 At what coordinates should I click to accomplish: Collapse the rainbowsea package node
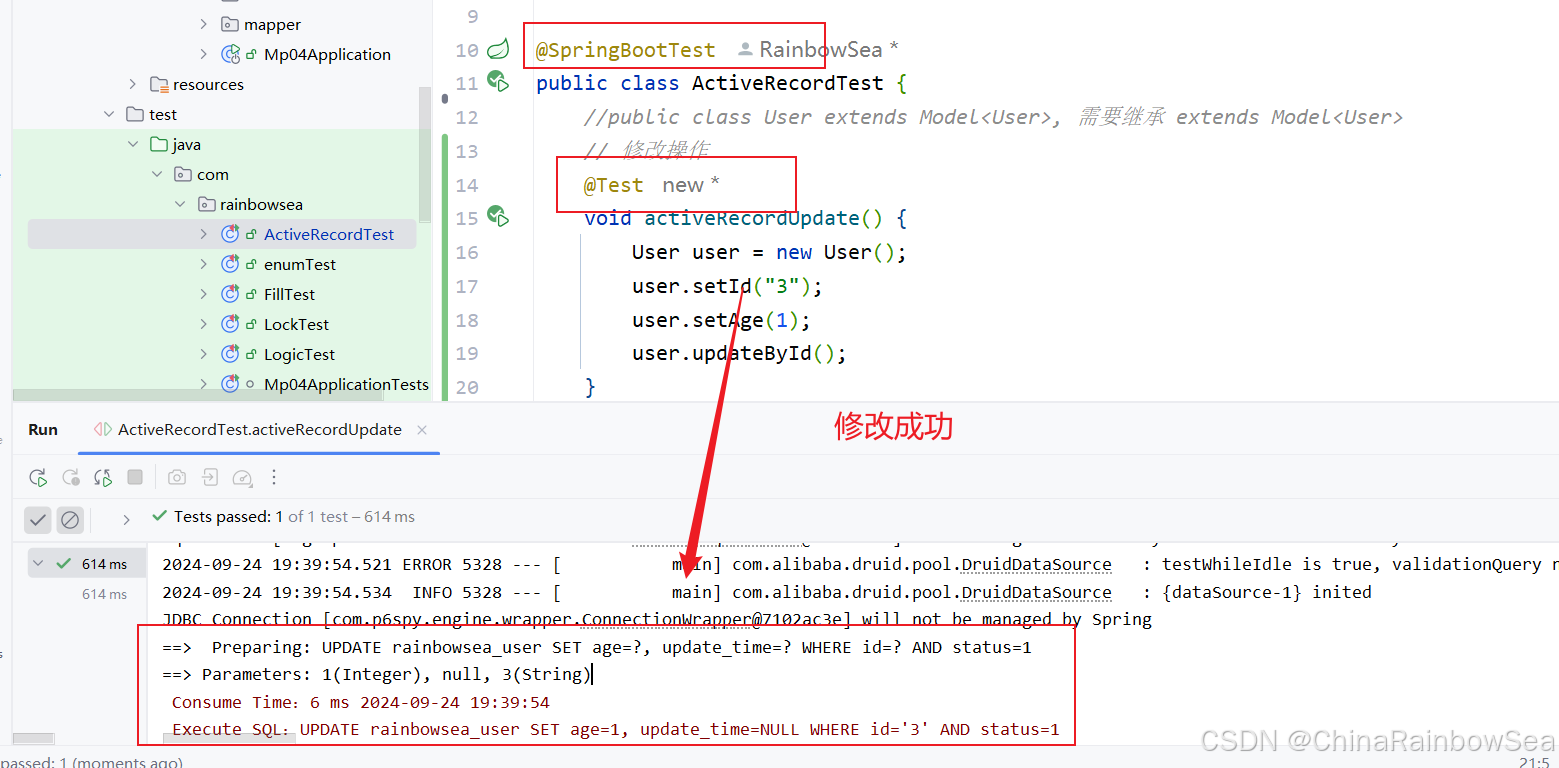180,203
